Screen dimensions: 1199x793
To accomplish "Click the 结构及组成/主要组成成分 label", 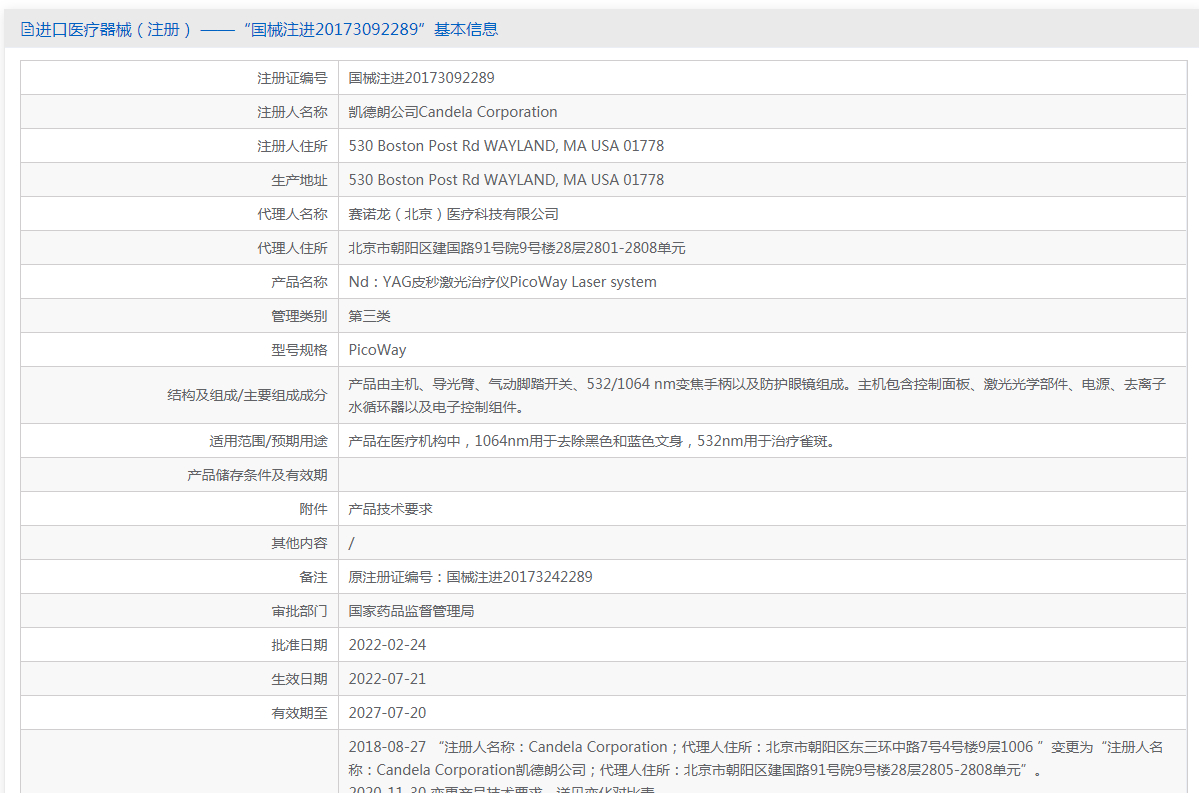I will pyautogui.click(x=247, y=395).
